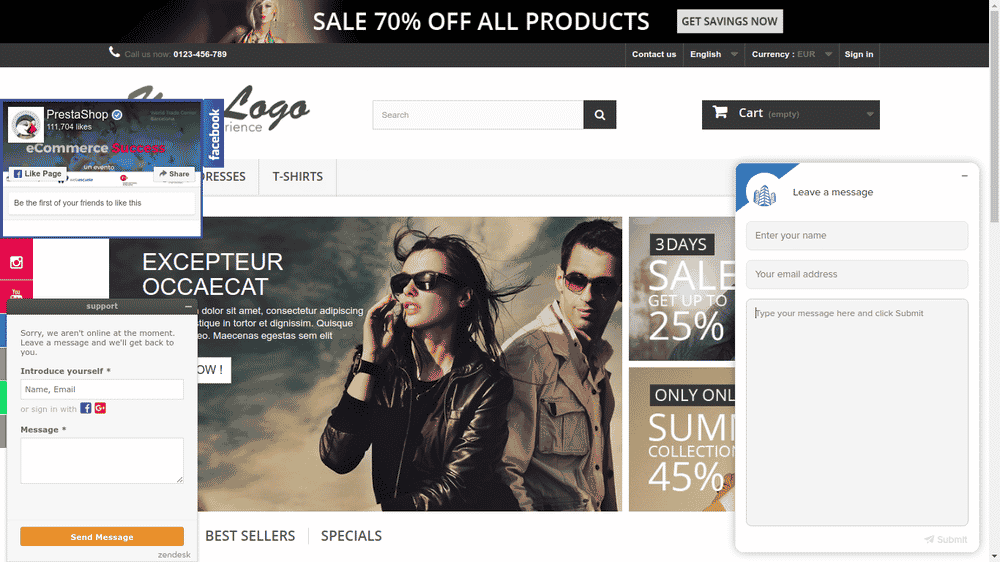Open the T-SHIRTS menu tab
The height and width of the screenshot is (562, 1000).
297,177
